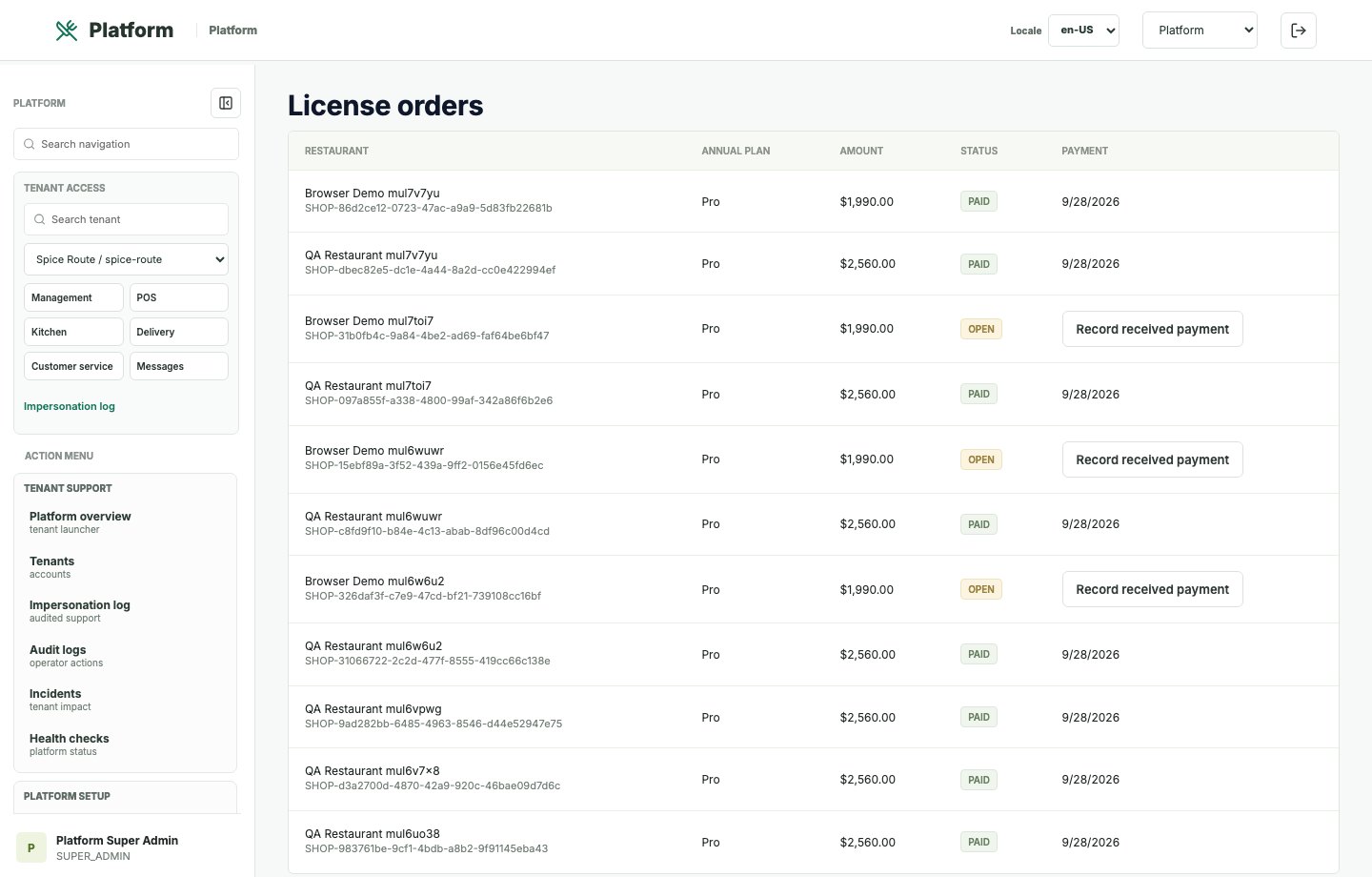Image resolution: width=1372 pixels, height=877 pixels.
Task: Launch the POS tenant access button
Action: 179,297
